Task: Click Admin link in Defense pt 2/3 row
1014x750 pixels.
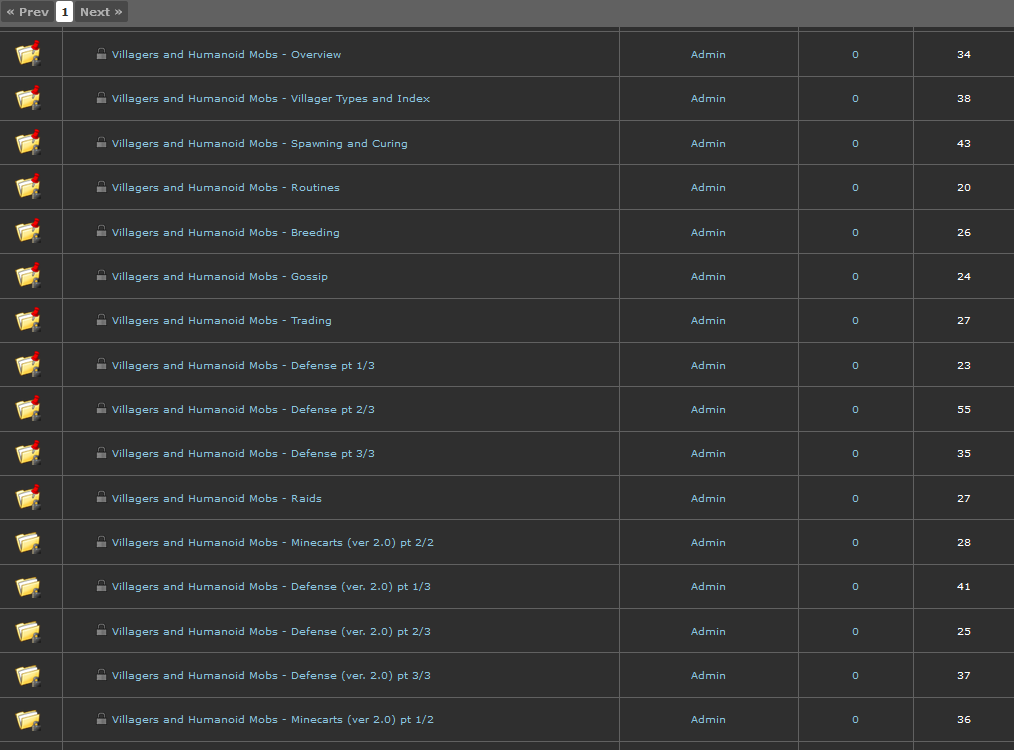Action: 708,409
